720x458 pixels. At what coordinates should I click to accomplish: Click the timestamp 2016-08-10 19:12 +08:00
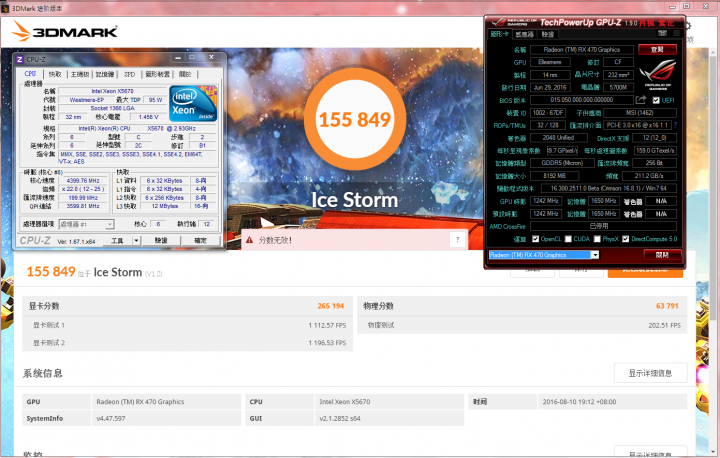tap(579, 401)
